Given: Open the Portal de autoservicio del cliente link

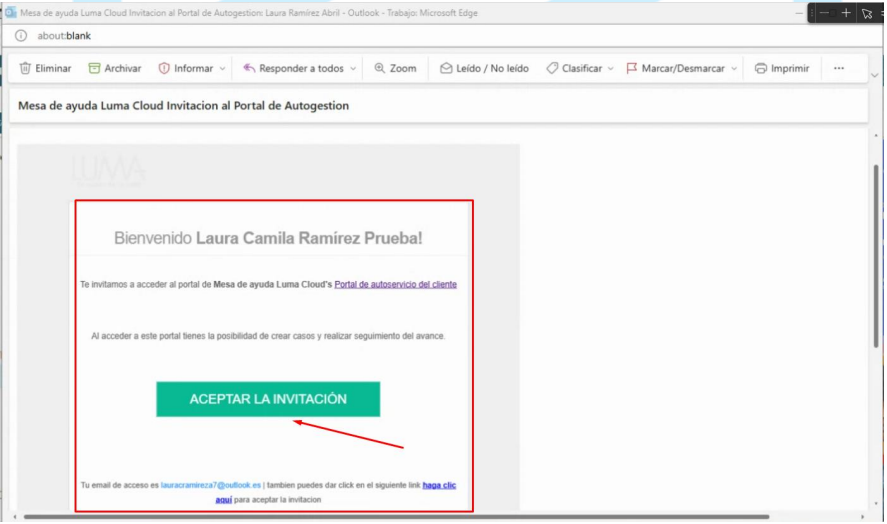Looking at the screenshot, I should (395, 285).
